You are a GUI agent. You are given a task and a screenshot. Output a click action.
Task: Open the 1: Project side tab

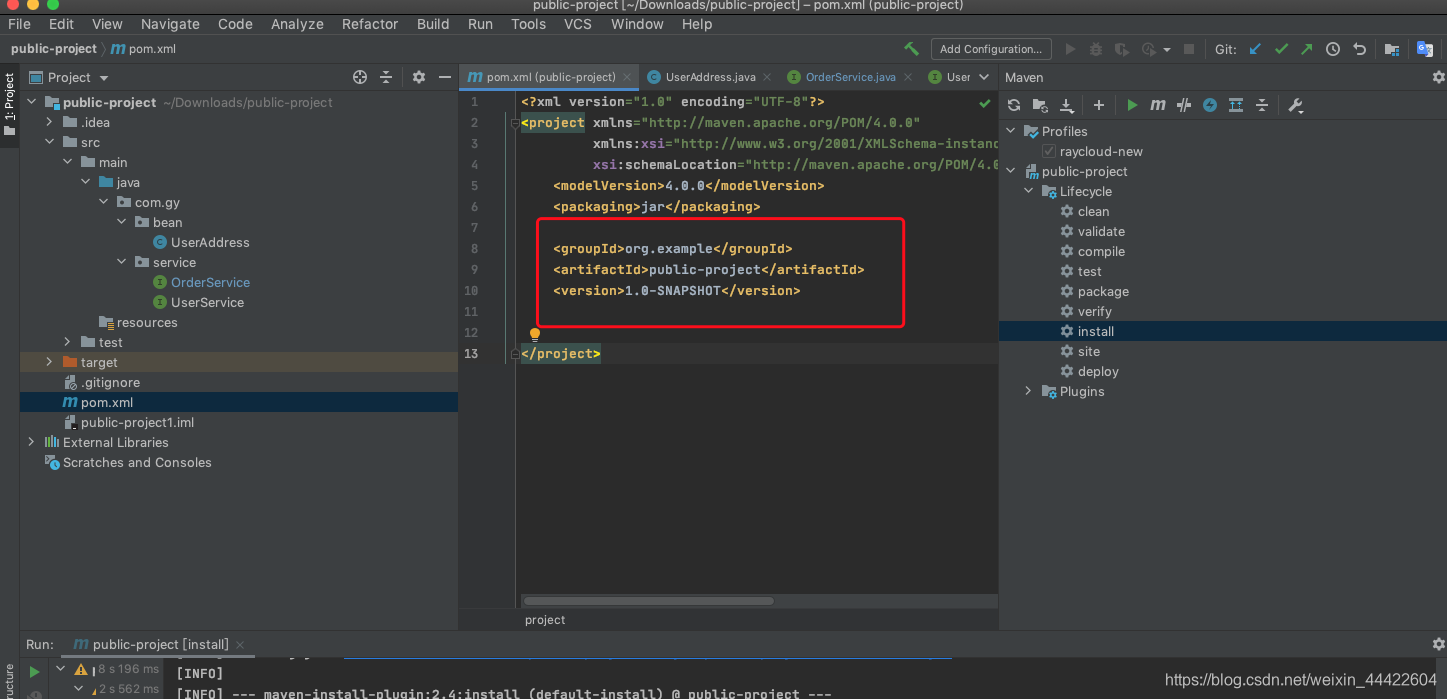[9, 105]
